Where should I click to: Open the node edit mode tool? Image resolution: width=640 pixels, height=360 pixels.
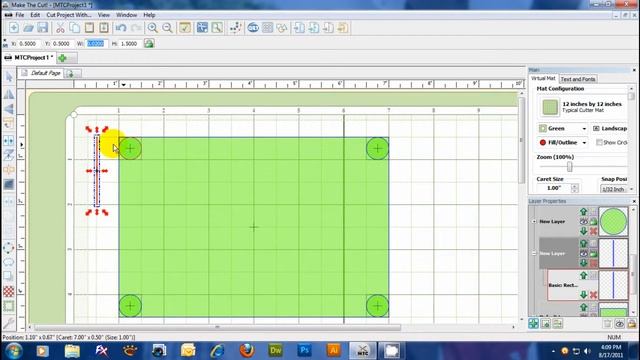pyautogui.click(x=236, y=28)
